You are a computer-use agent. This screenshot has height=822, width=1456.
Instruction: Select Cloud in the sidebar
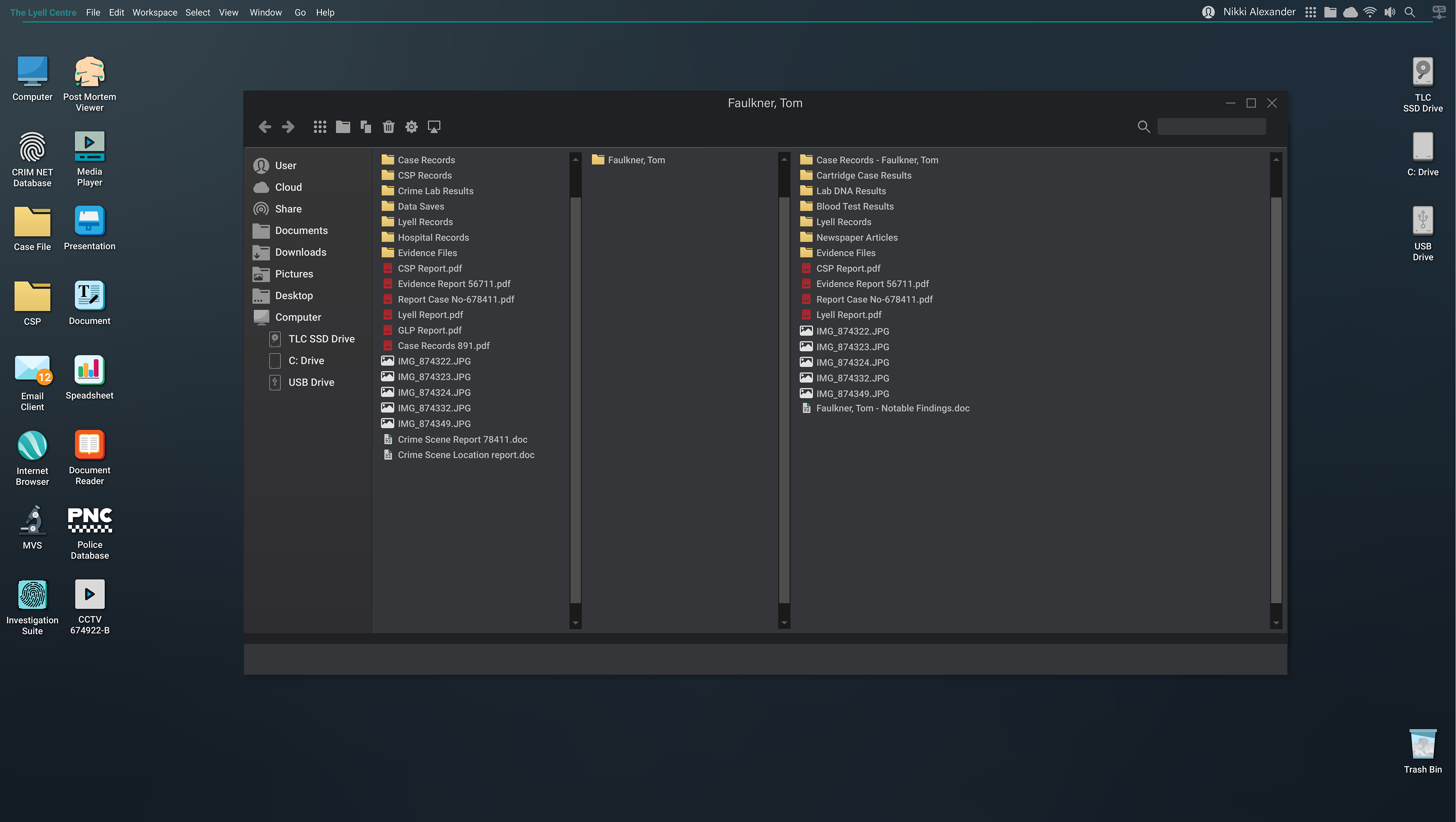pos(278,187)
